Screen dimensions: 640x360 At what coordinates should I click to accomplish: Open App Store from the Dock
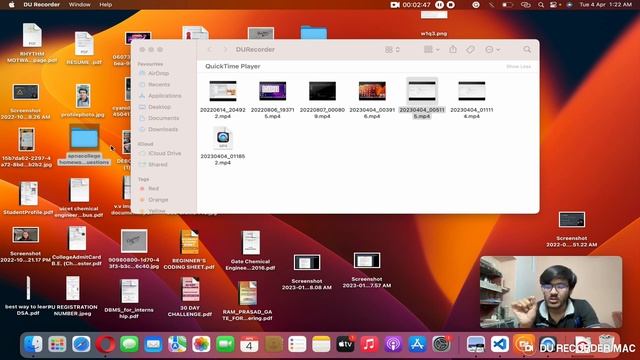[x=417, y=344]
